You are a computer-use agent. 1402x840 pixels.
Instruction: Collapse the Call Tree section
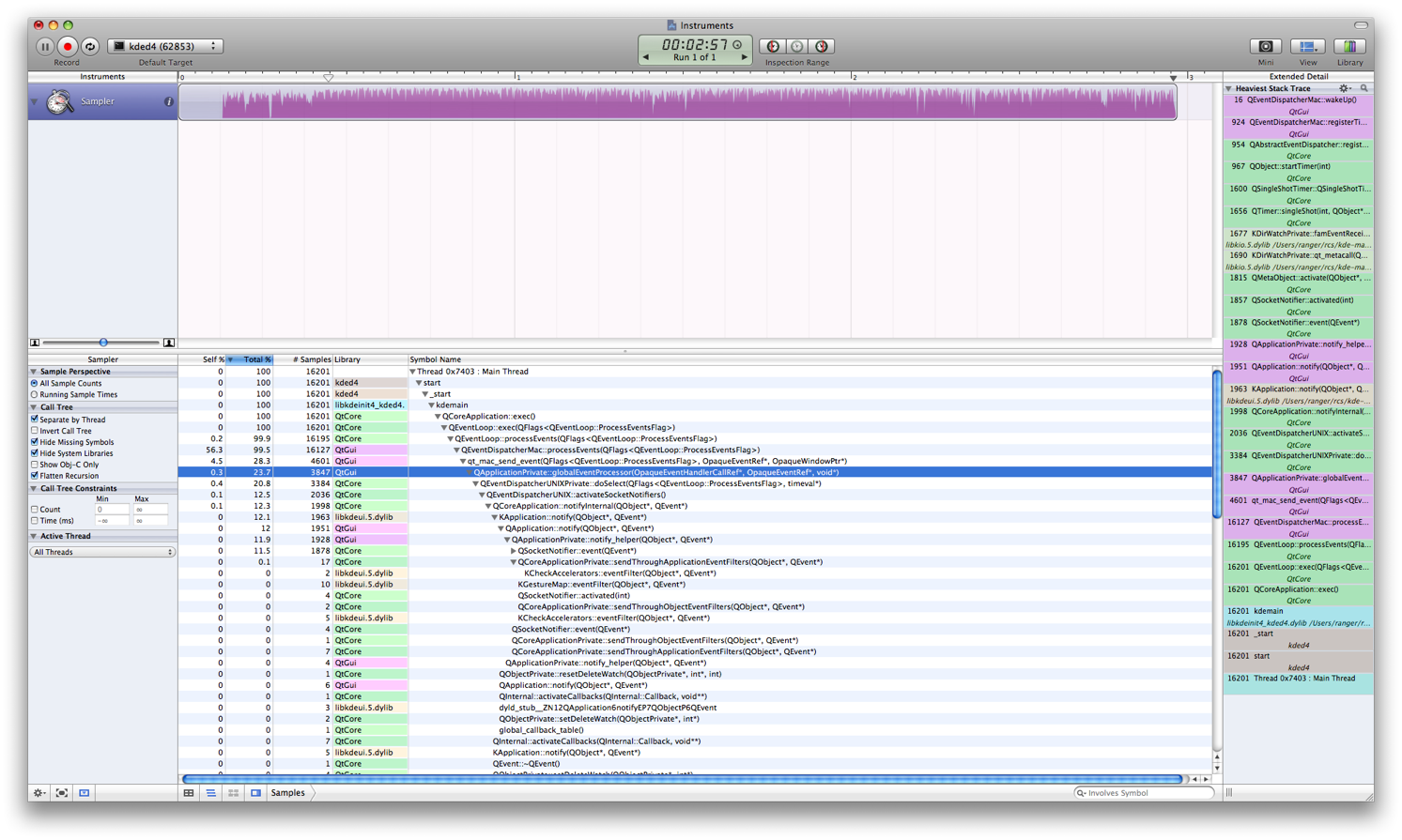(34, 407)
